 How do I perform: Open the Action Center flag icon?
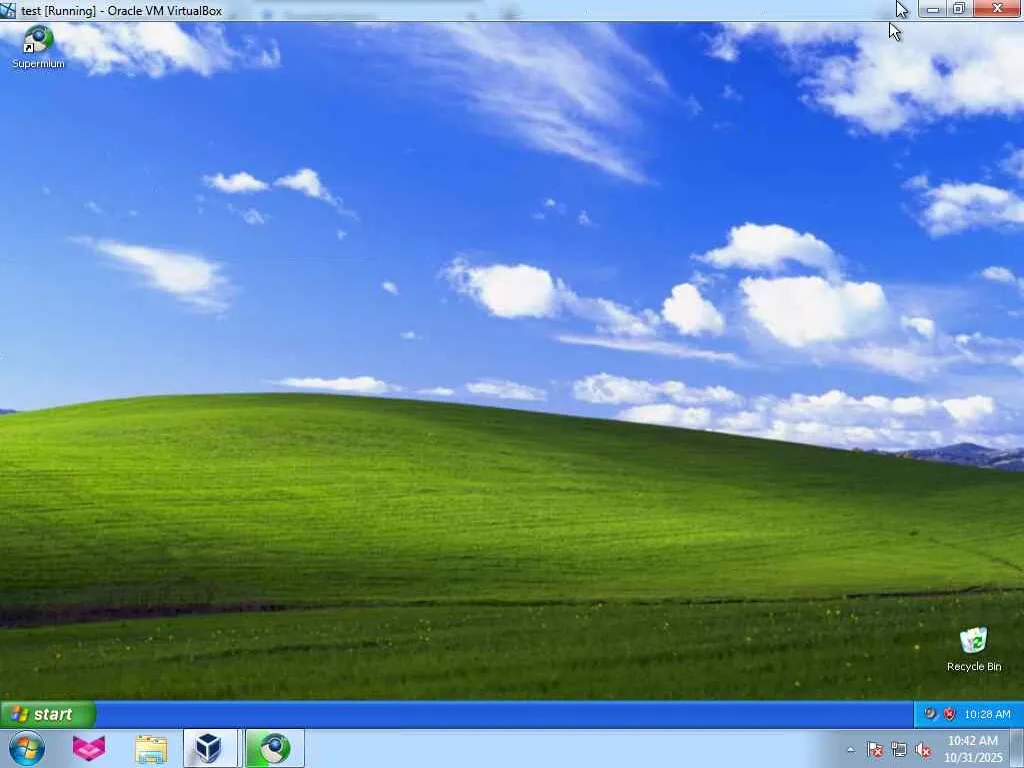coord(875,750)
